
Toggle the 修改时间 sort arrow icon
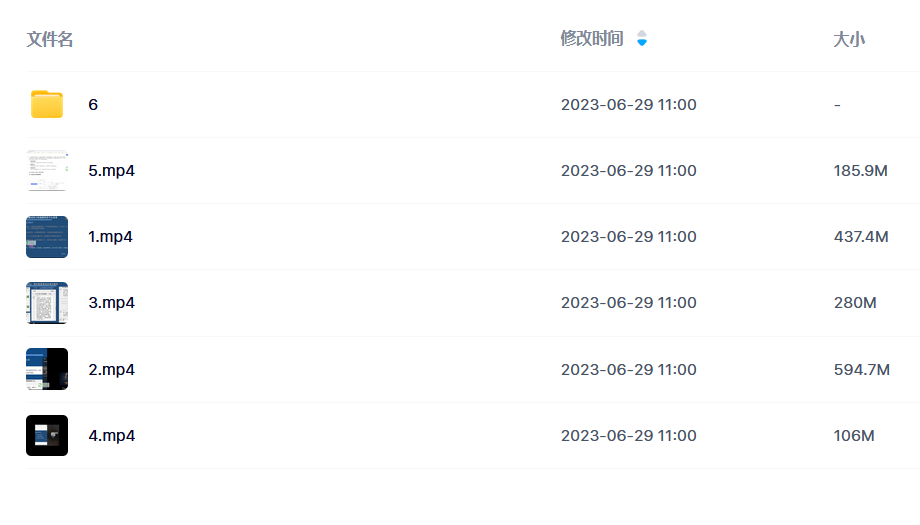[642, 39]
